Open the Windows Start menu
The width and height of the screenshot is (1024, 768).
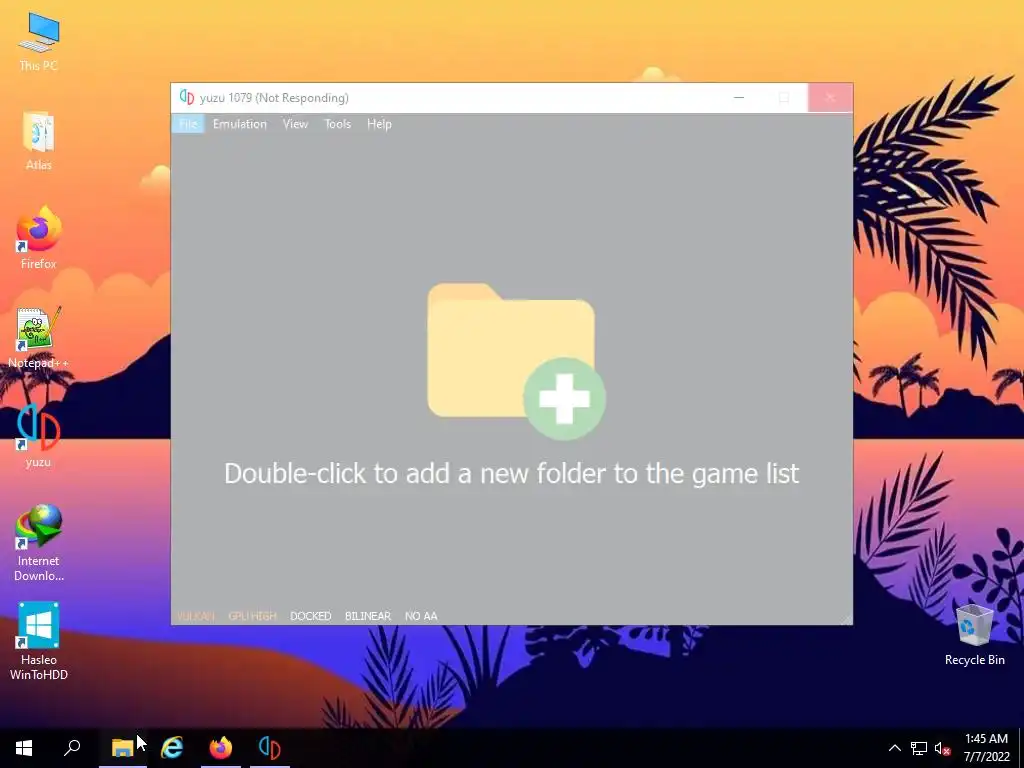coord(24,748)
